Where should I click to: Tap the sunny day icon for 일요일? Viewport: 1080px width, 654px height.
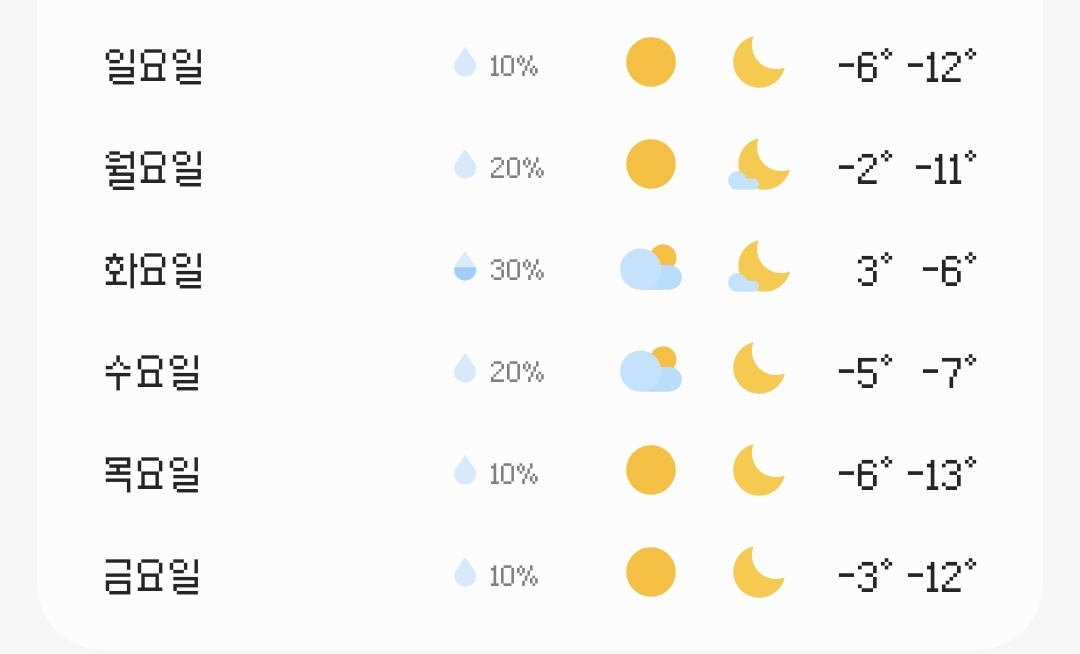tap(650, 62)
